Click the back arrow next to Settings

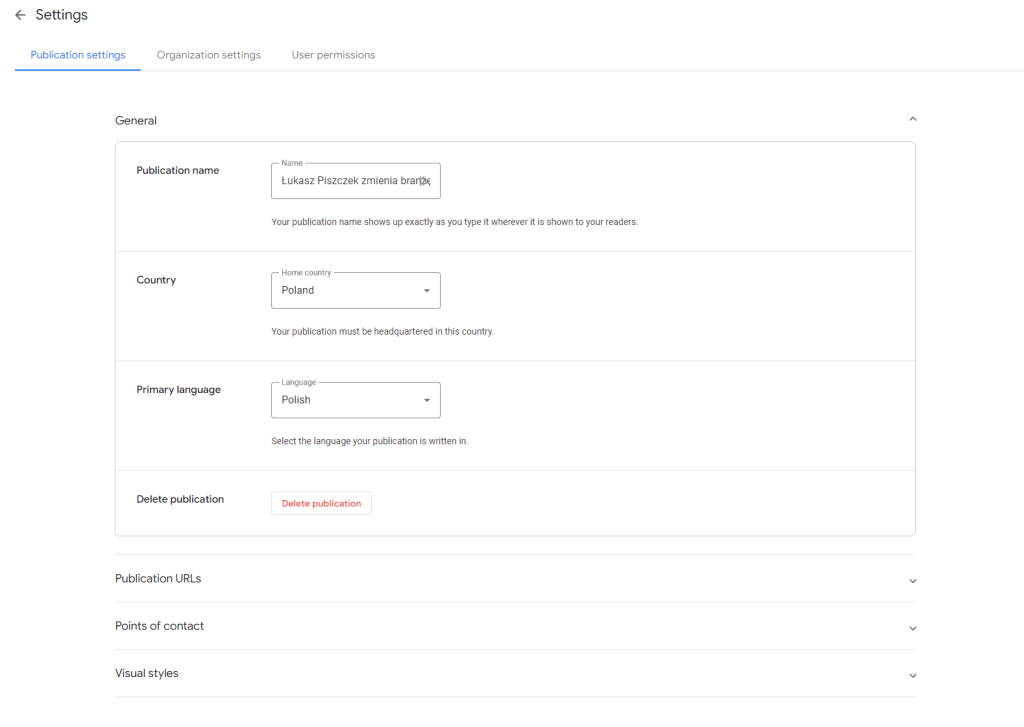click(20, 15)
